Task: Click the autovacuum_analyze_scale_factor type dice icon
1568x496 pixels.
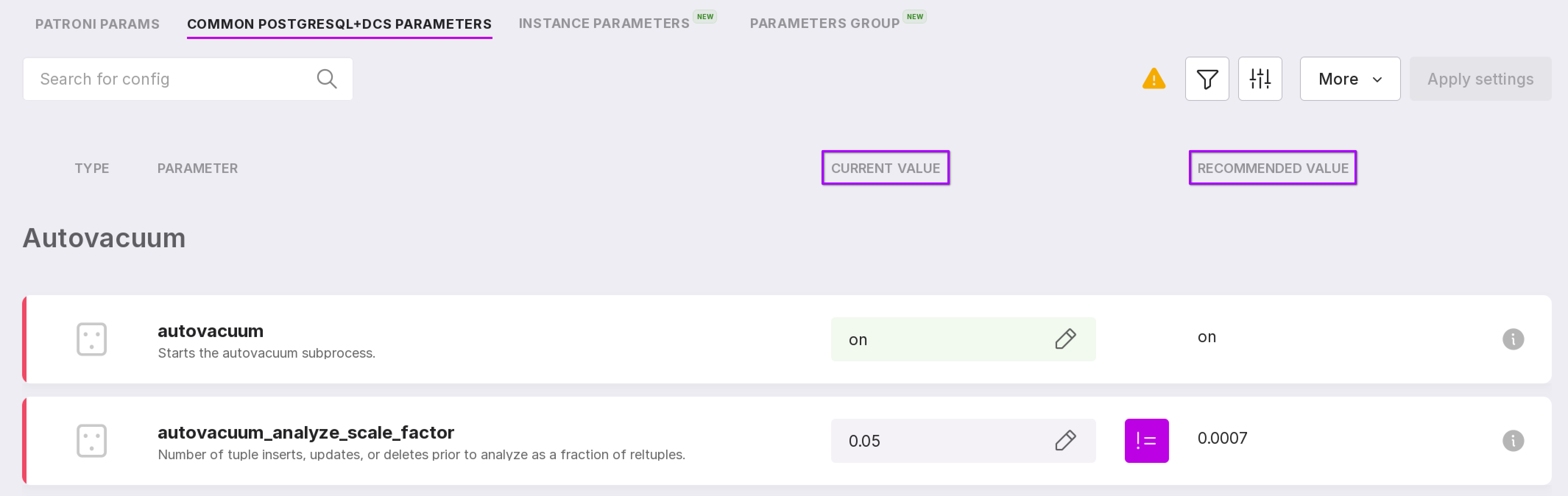Action: click(92, 440)
